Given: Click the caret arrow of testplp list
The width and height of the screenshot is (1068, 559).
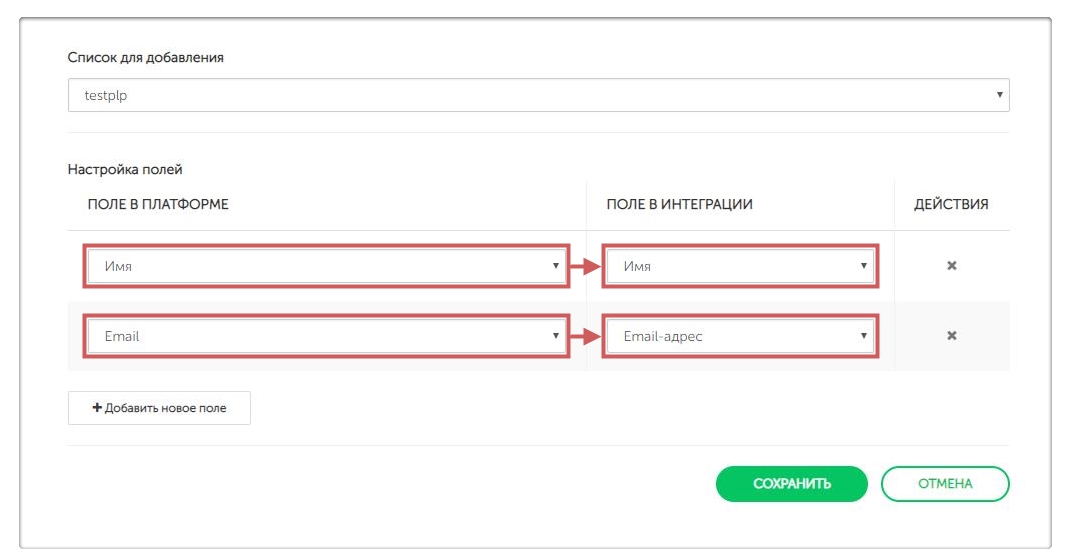Looking at the screenshot, I should click(999, 95).
